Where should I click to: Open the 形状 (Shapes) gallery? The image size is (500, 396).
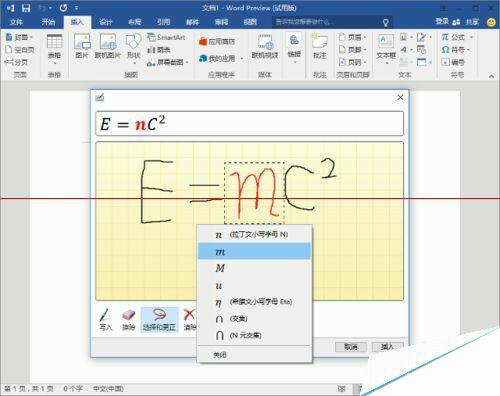(x=133, y=49)
